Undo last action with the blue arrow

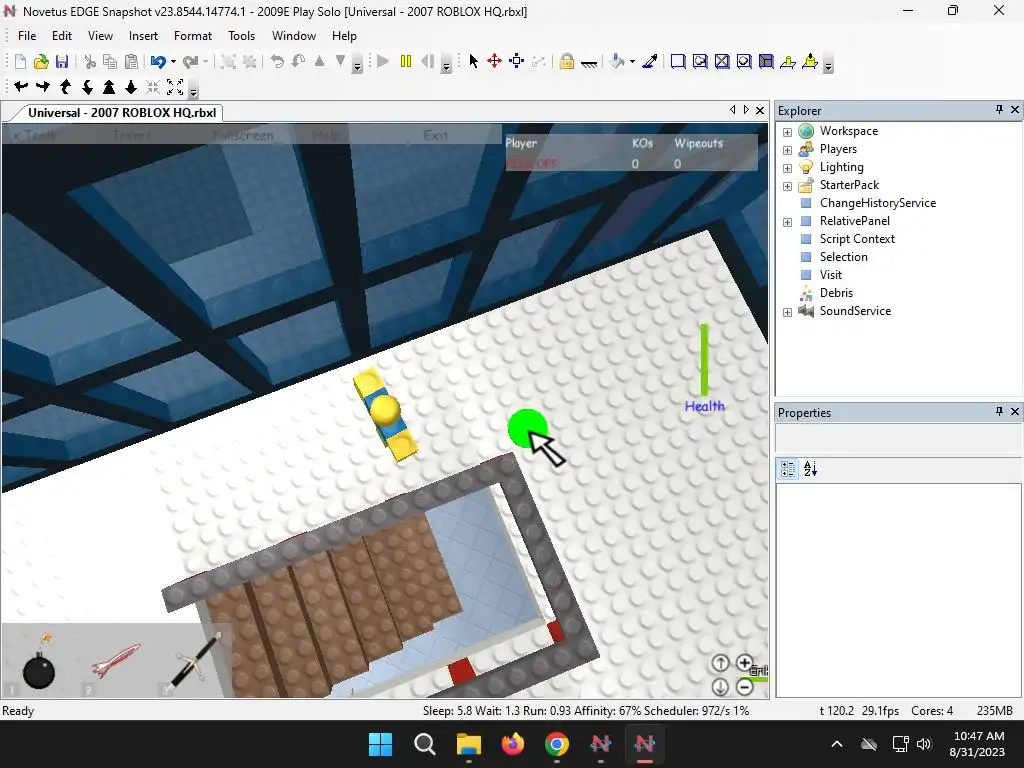pos(158,61)
